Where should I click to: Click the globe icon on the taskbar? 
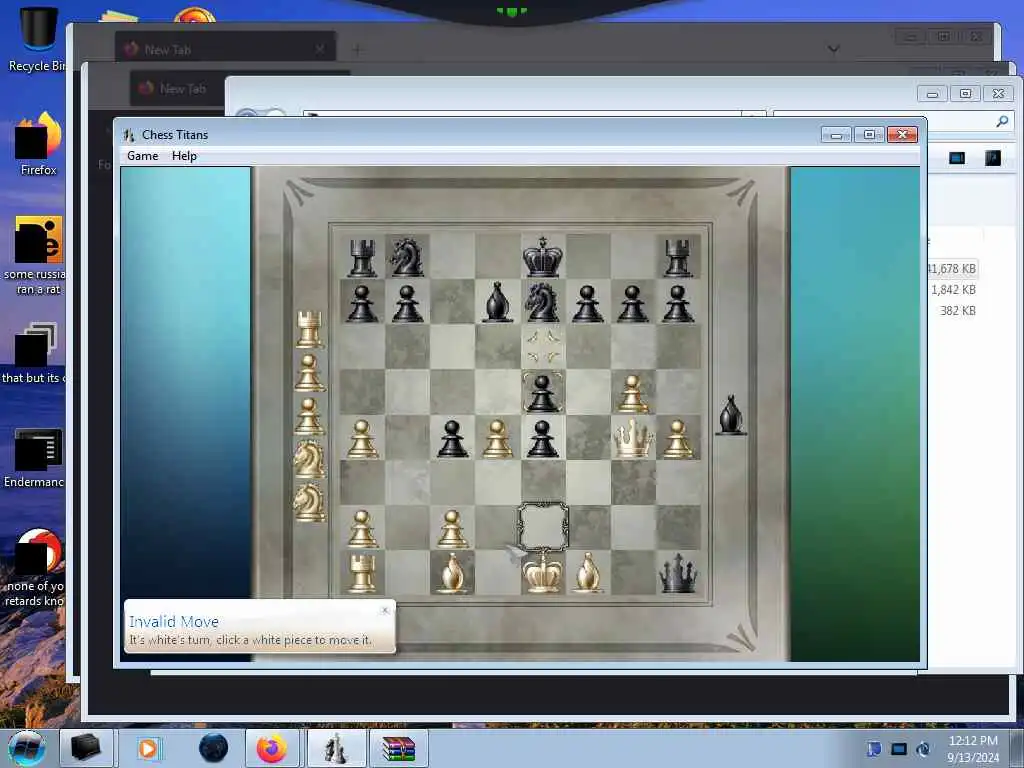click(213, 748)
